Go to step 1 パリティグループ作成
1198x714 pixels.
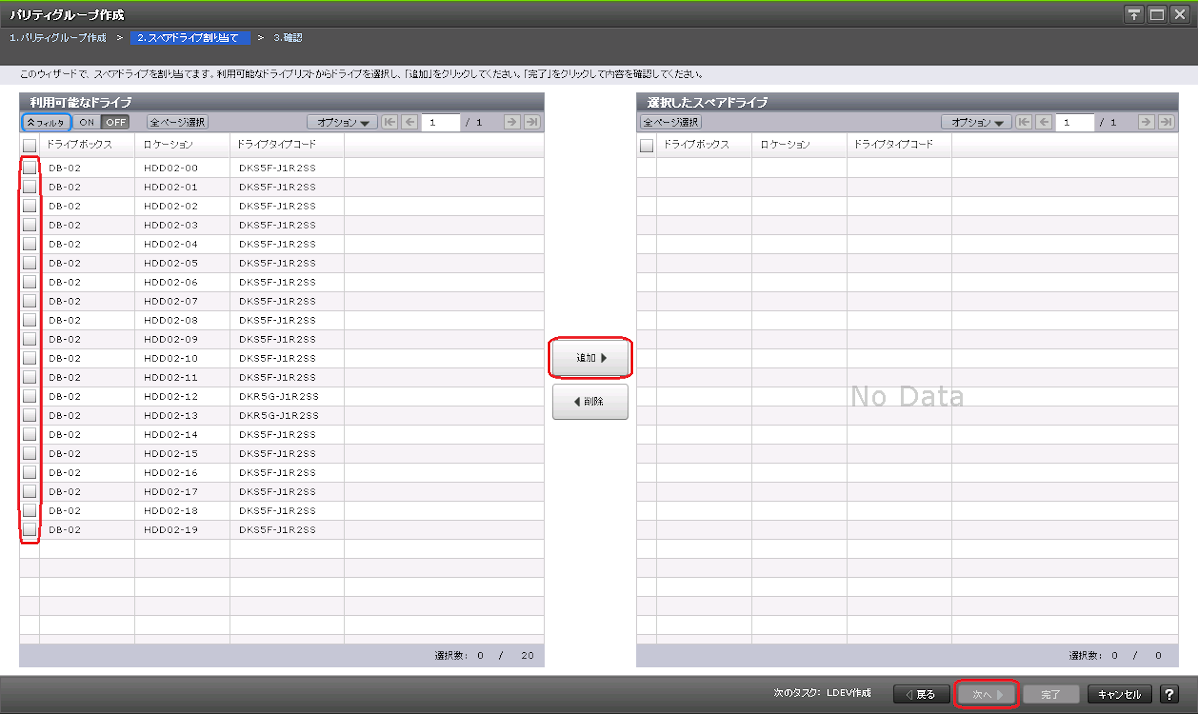tap(58, 38)
